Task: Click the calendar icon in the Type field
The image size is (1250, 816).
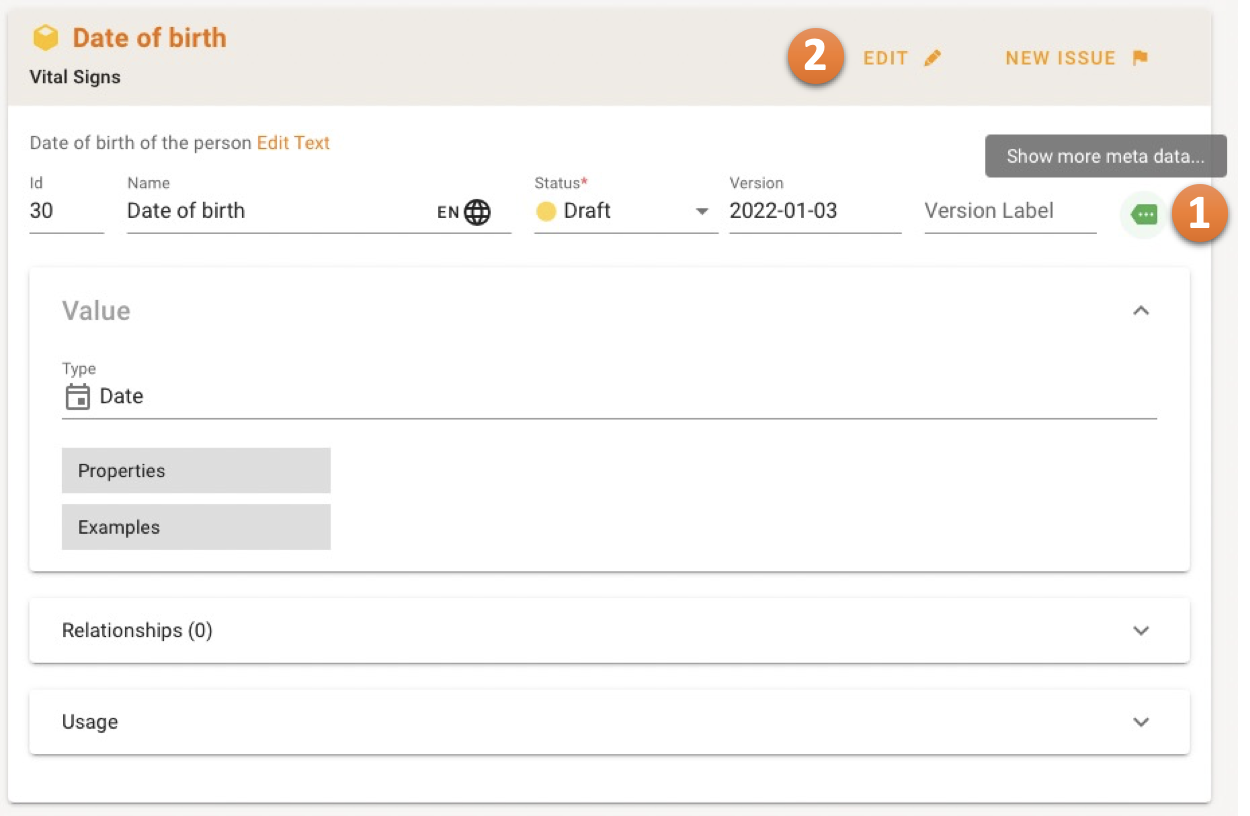Action: tap(77, 397)
